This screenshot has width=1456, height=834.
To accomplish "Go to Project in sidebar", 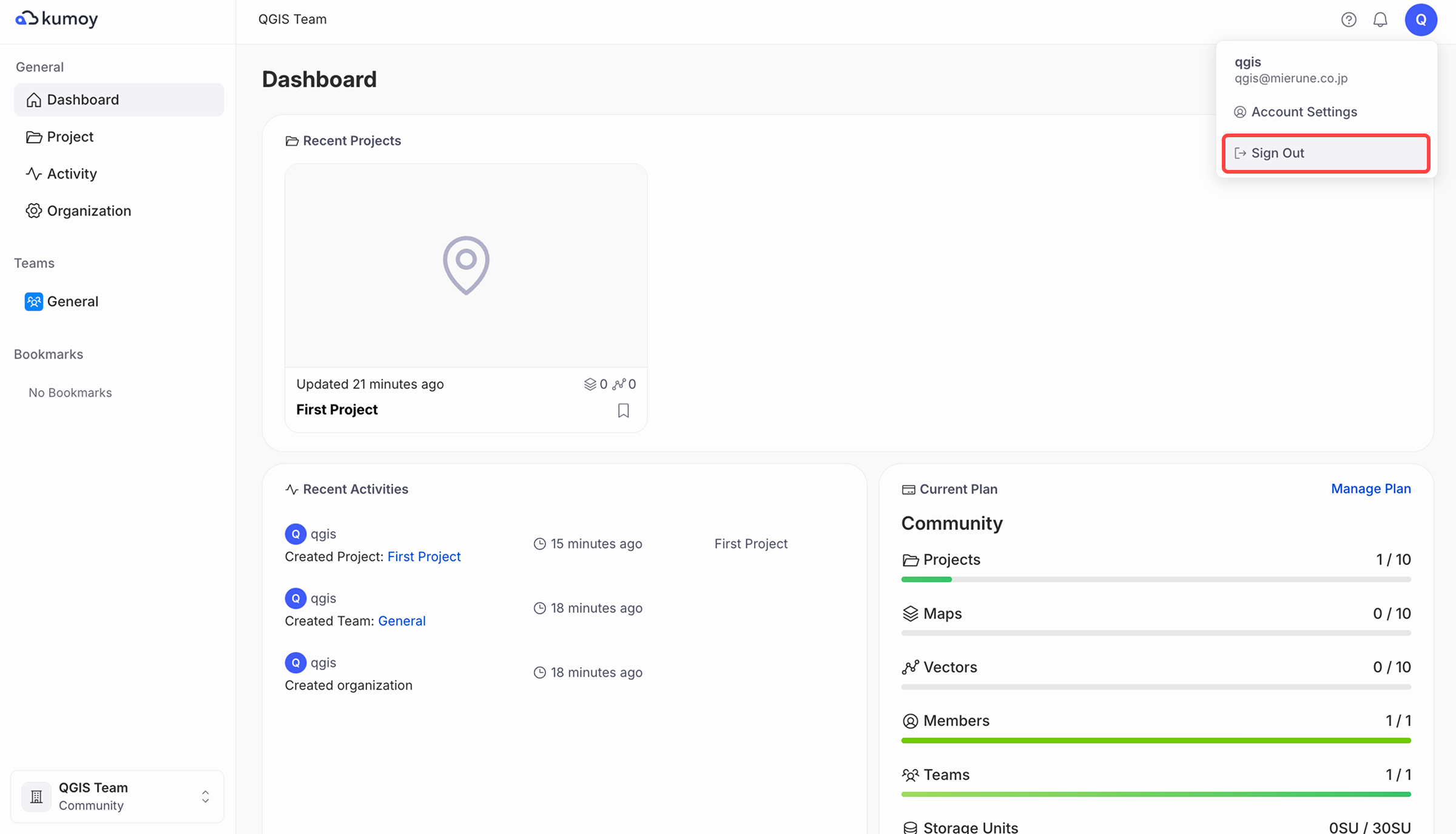I will pyautogui.click(x=70, y=137).
